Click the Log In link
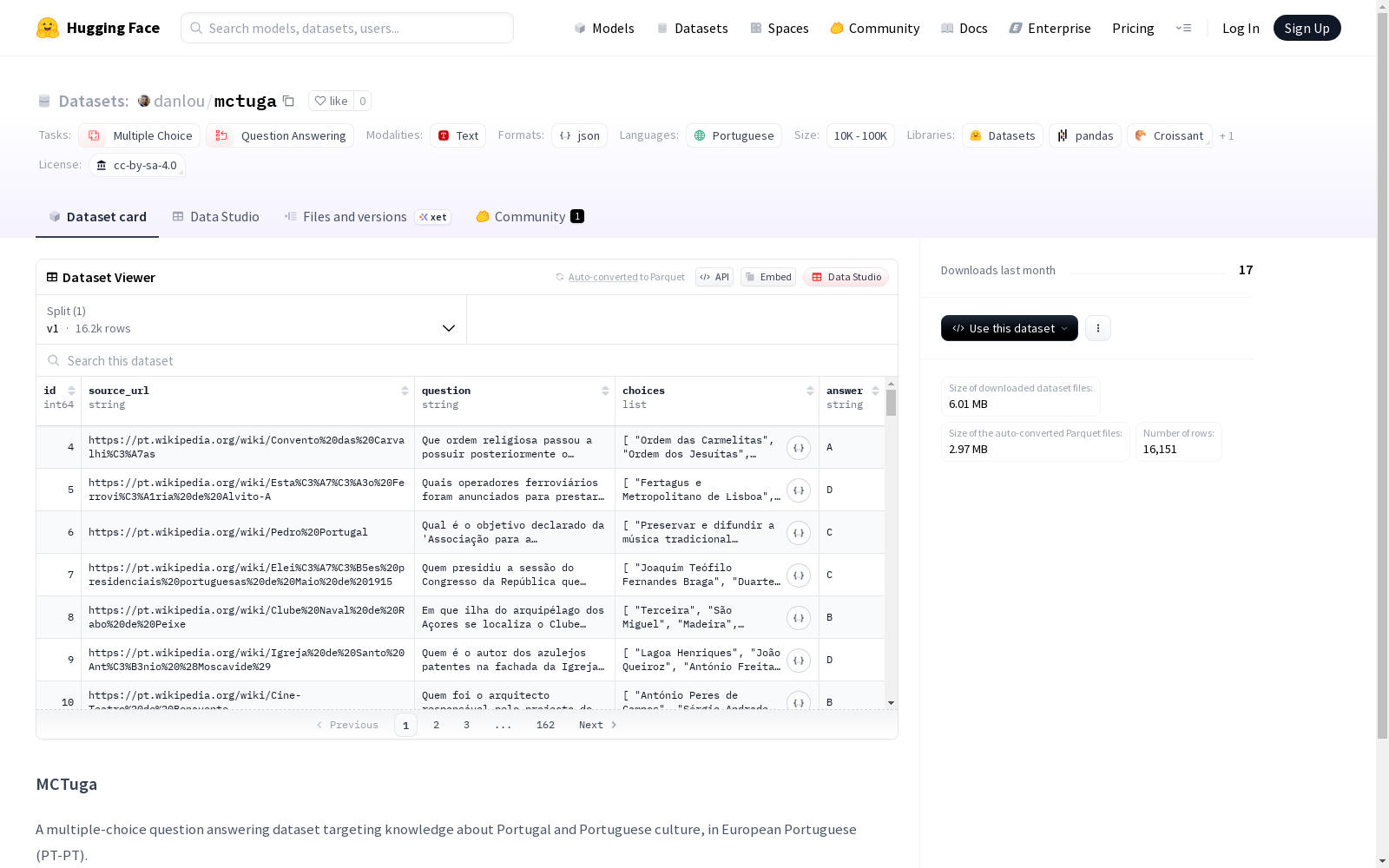Viewport: 1389px width, 868px height. click(1241, 28)
